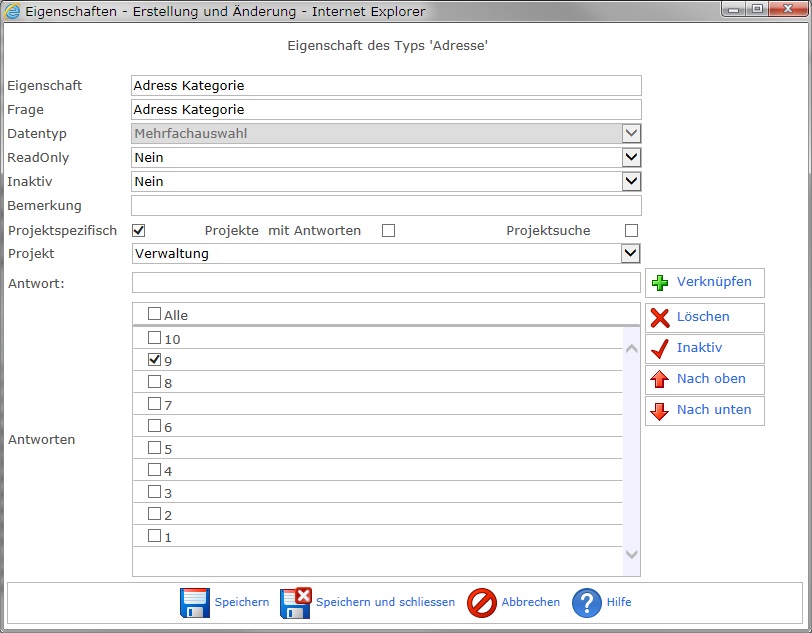This screenshot has width=812, height=633.
Task: Uncheck the Projektspezifisch checkbox
Action: (139, 231)
